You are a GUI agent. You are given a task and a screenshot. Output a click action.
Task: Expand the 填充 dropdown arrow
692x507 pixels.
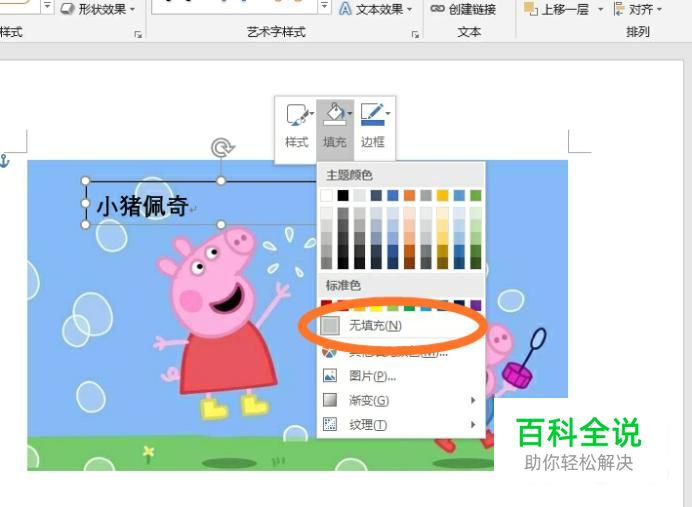350,114
